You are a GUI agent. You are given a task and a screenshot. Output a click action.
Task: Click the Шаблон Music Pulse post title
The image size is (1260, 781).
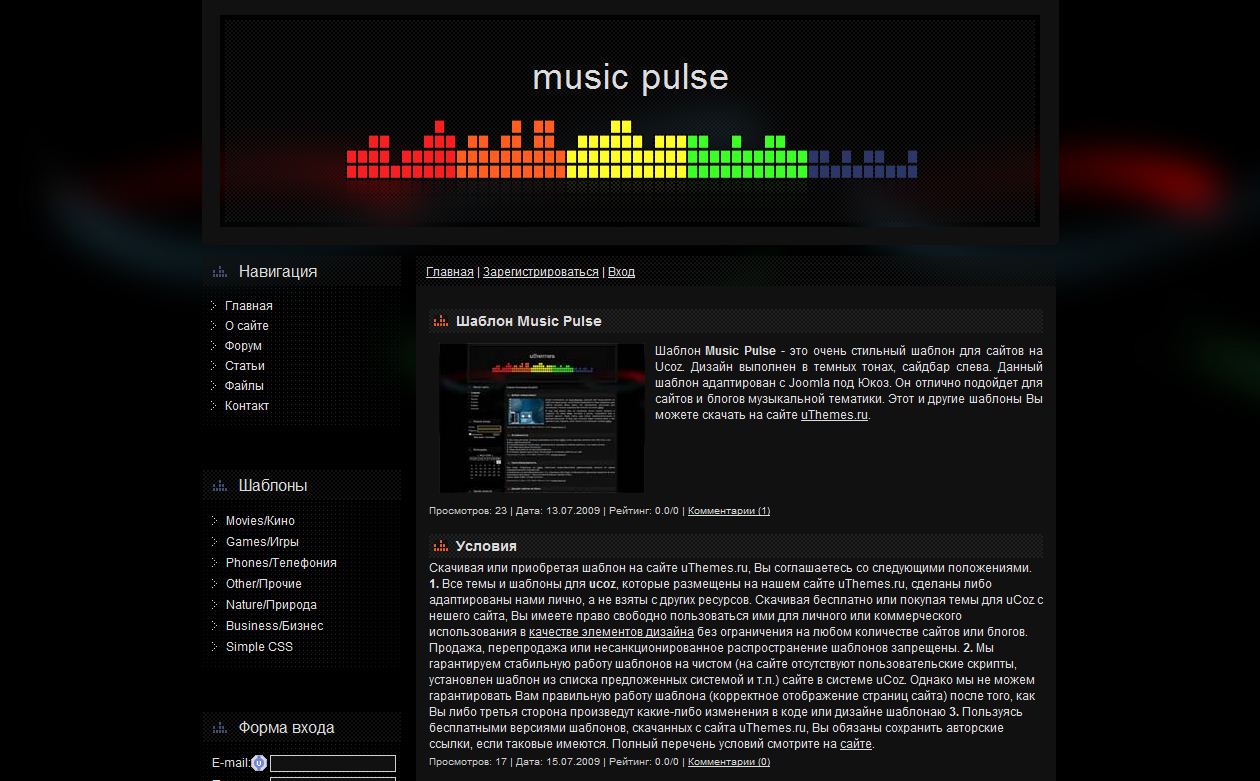[x=528, y=321]
